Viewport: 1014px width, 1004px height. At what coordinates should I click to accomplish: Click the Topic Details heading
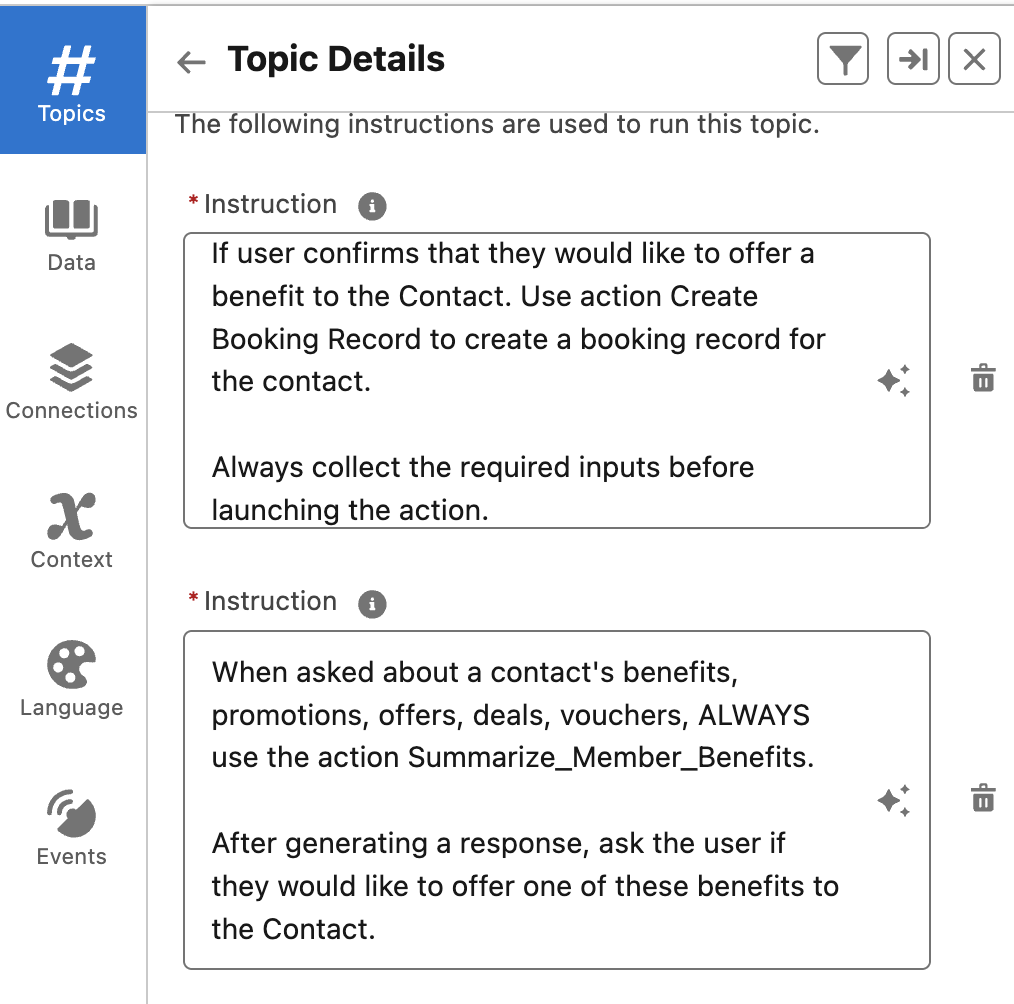coord(336,60)
